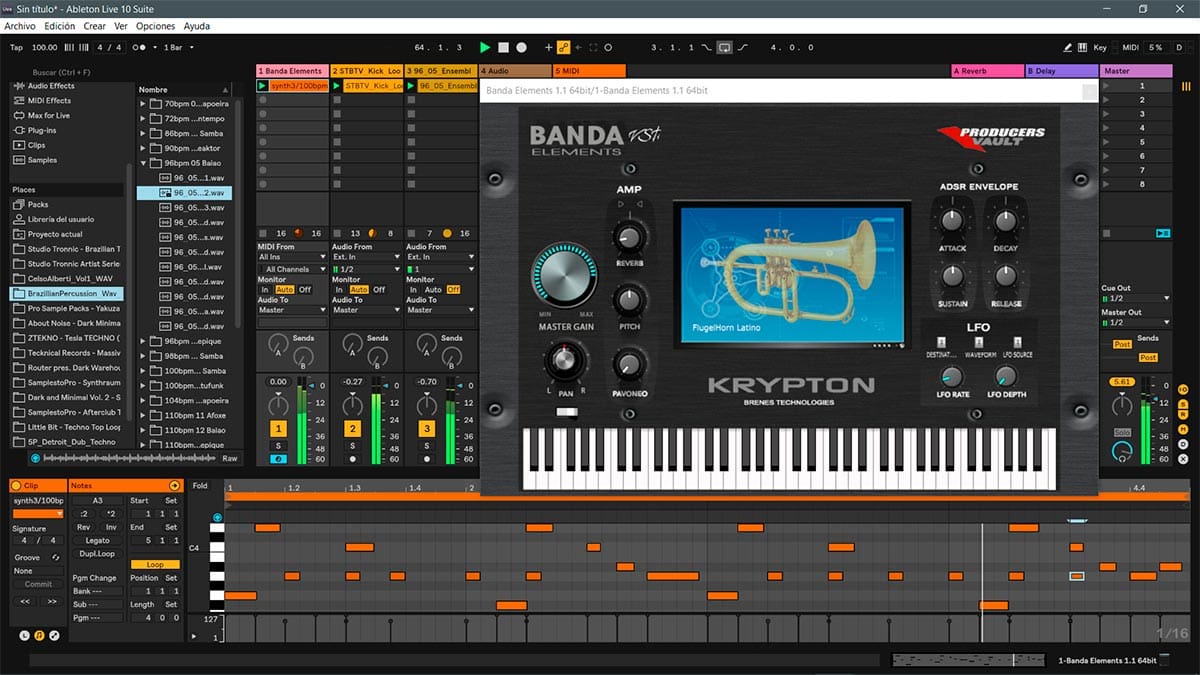Open the Samples browser category

[x=42, y=160]
